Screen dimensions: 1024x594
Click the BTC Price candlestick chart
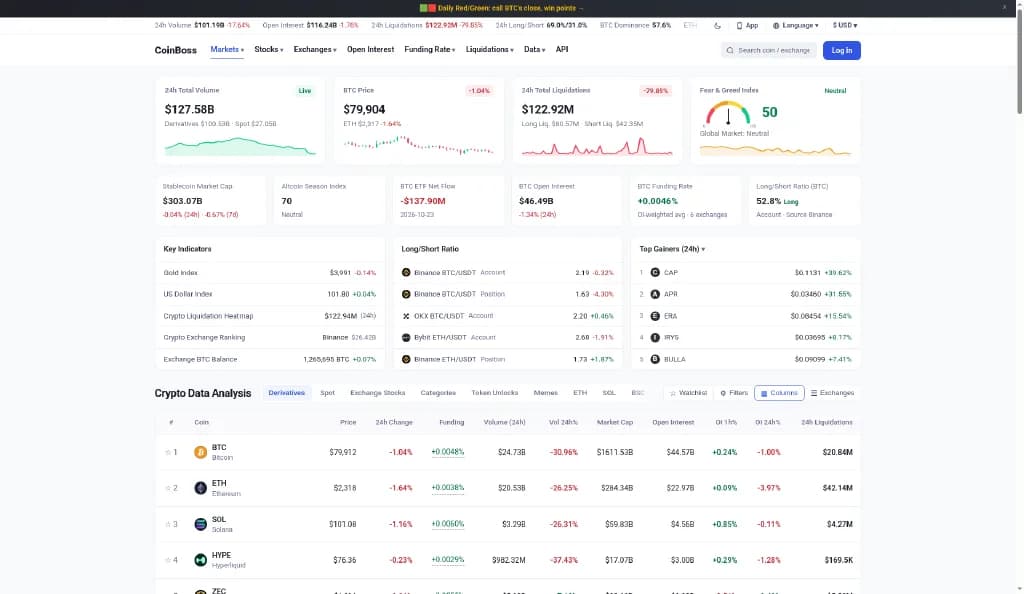tap(418, 145)
